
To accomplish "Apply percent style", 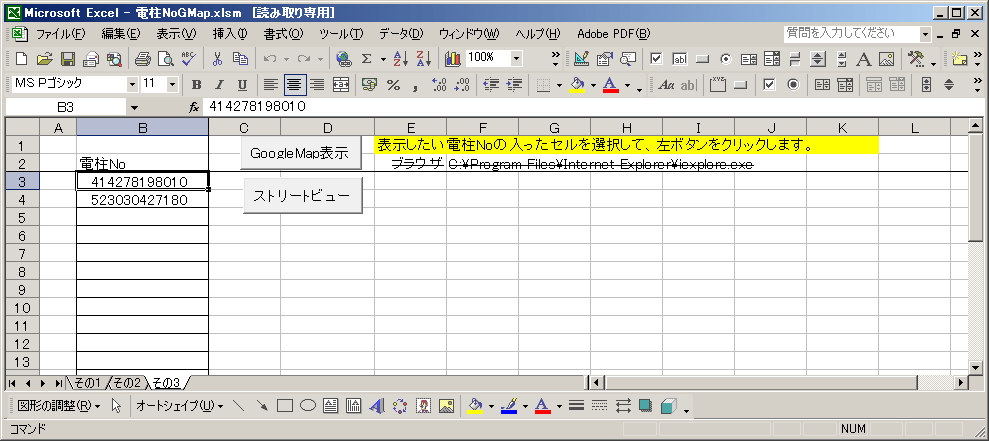I will (393, 85).
